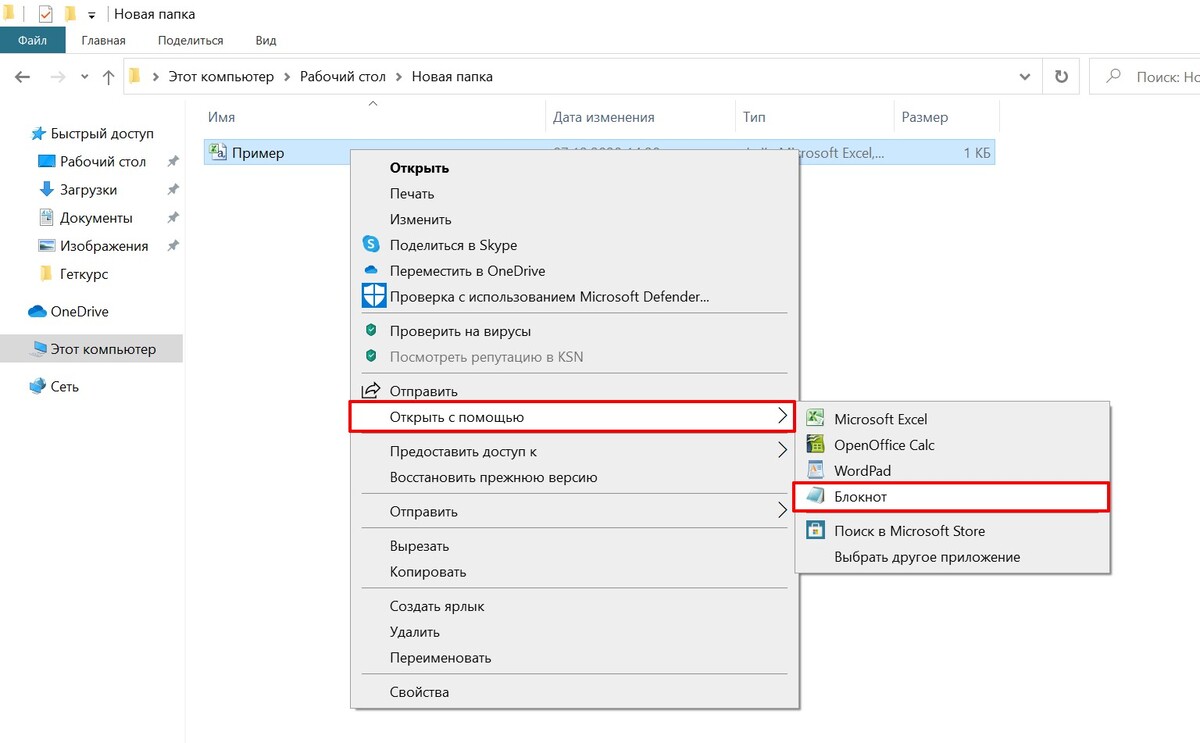Select 'Этот компьютер' in the navigation pane

tap(92, 349)
